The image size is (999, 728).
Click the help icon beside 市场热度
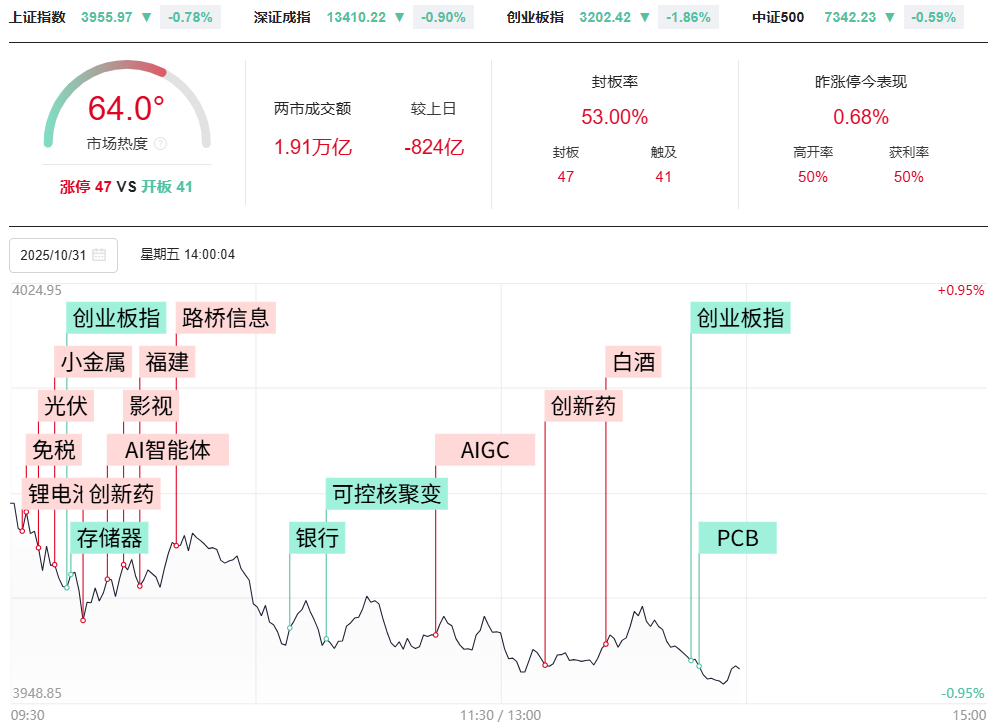click(x=161, y=144)
